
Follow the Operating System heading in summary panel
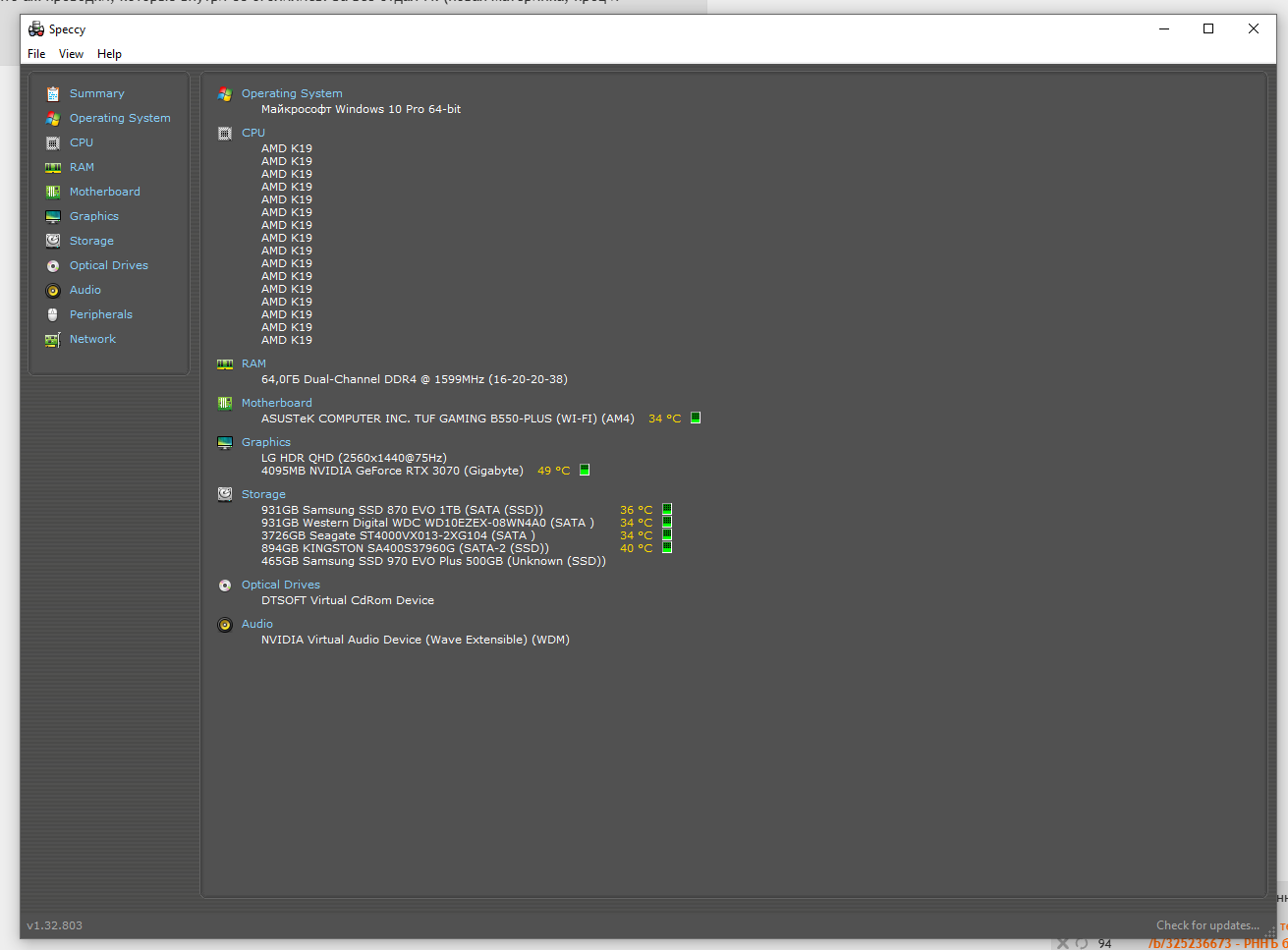click(292, 93)
